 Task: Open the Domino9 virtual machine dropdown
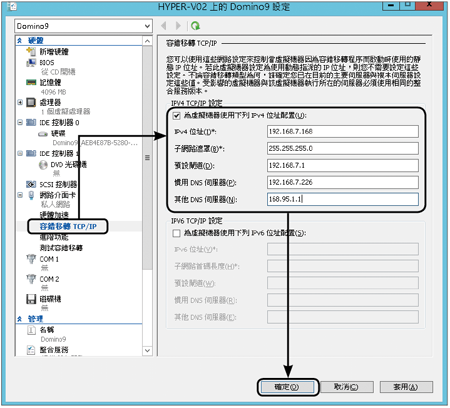pyautogui.click(x=83, y=26)
